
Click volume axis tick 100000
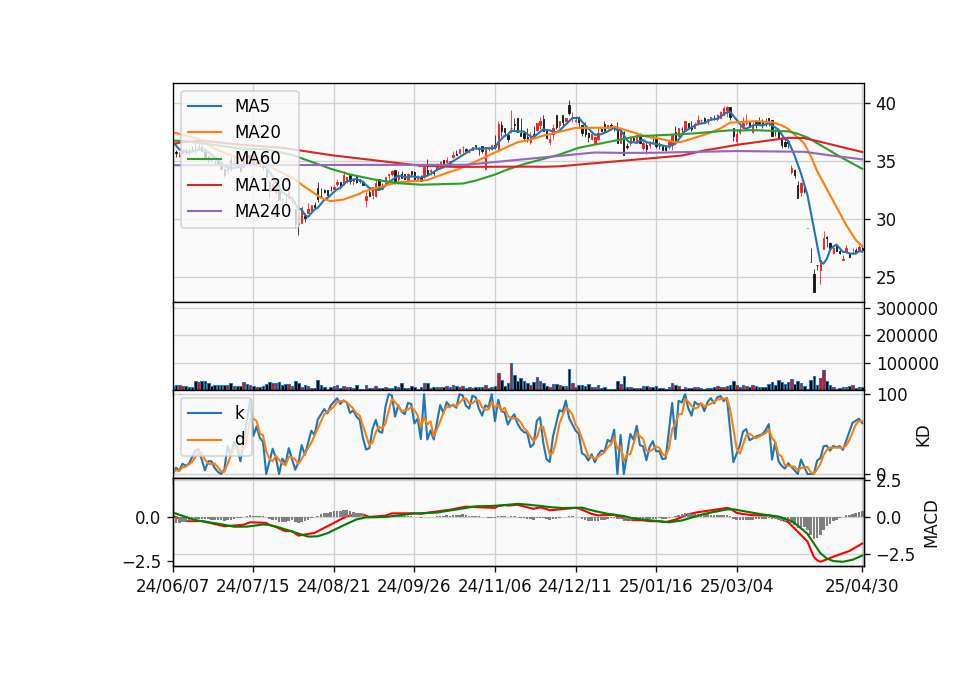coord(907,364)
